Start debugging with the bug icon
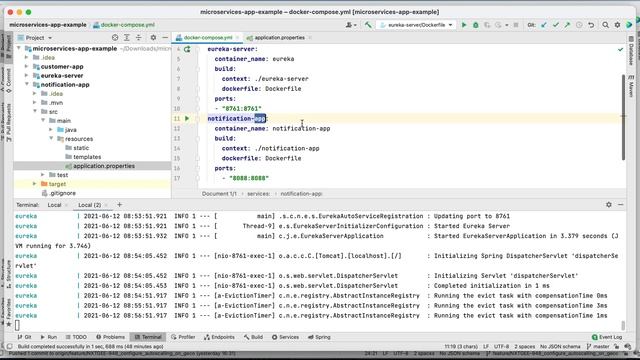The height and width of the screenshot is (360, 640). 476,25
